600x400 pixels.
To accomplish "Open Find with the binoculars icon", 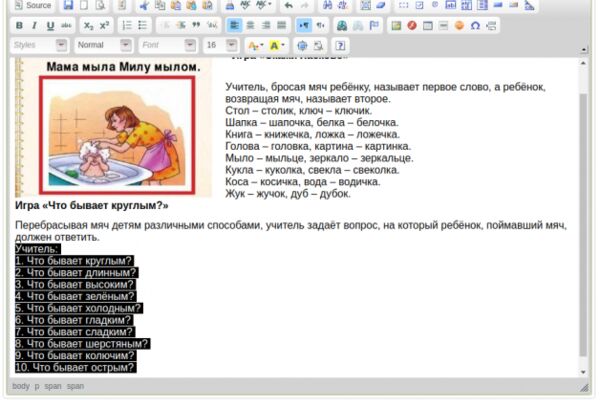I will (327, 5).
